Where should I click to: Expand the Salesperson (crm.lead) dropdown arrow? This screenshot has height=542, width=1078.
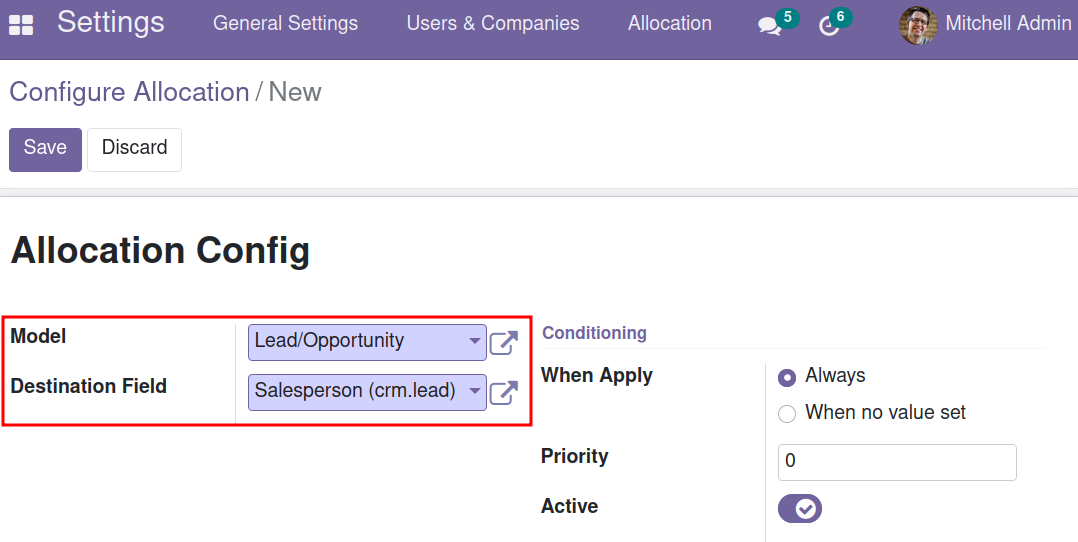[474, 391]
